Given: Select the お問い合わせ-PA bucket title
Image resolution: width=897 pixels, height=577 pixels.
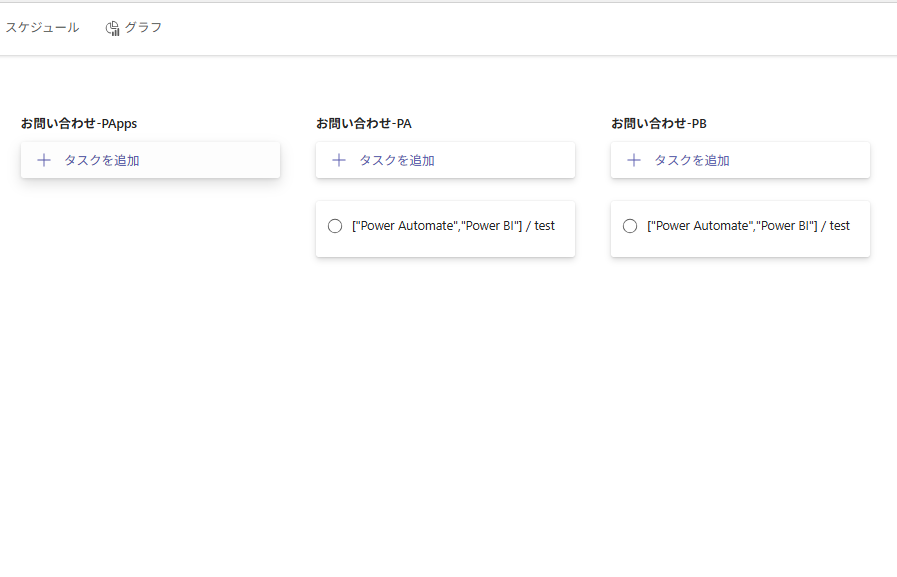Looking at the screenshot, I should [364, 124].
